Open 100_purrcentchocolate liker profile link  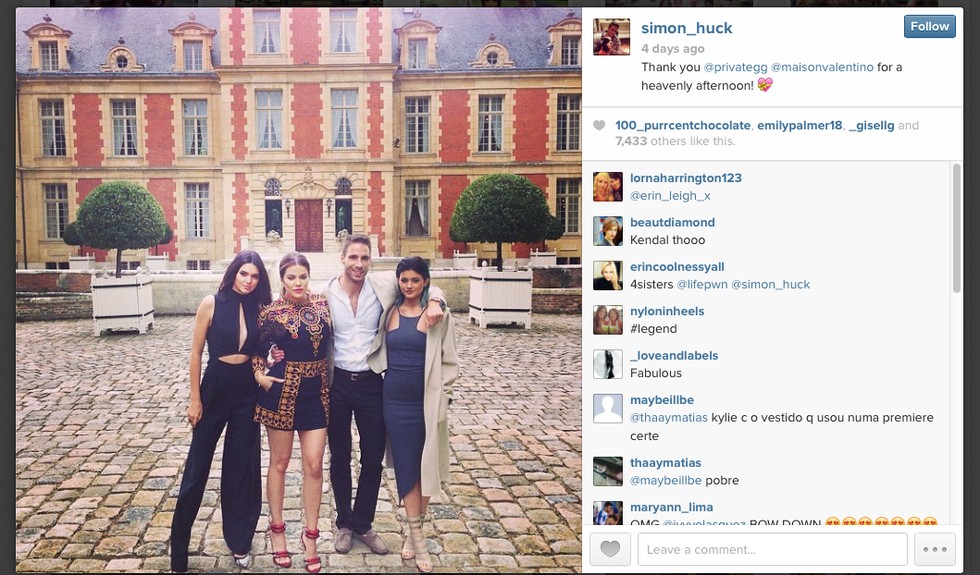tap(682, 125)
